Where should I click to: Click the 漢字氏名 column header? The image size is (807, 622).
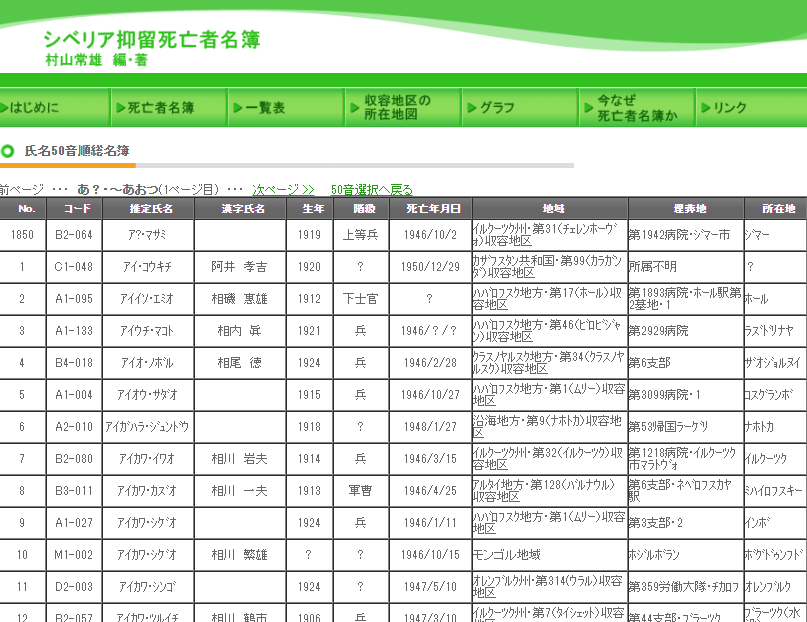[x=240, y=208]
